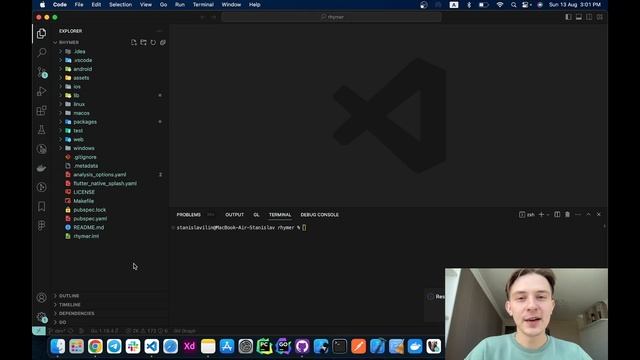Kill terminal with trash icon
This screenshot has height=360, width=640.
tap(567, 214)
